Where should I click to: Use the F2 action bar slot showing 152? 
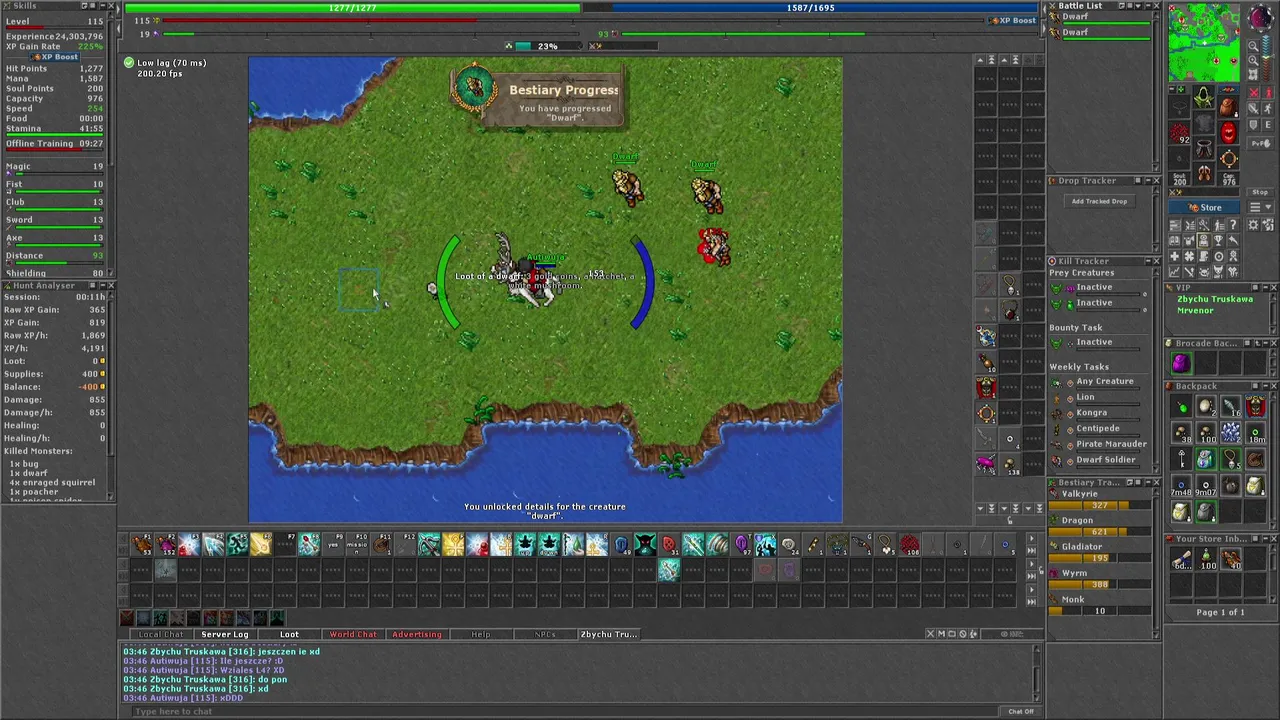pyautogui.click(x=166, y=544)
